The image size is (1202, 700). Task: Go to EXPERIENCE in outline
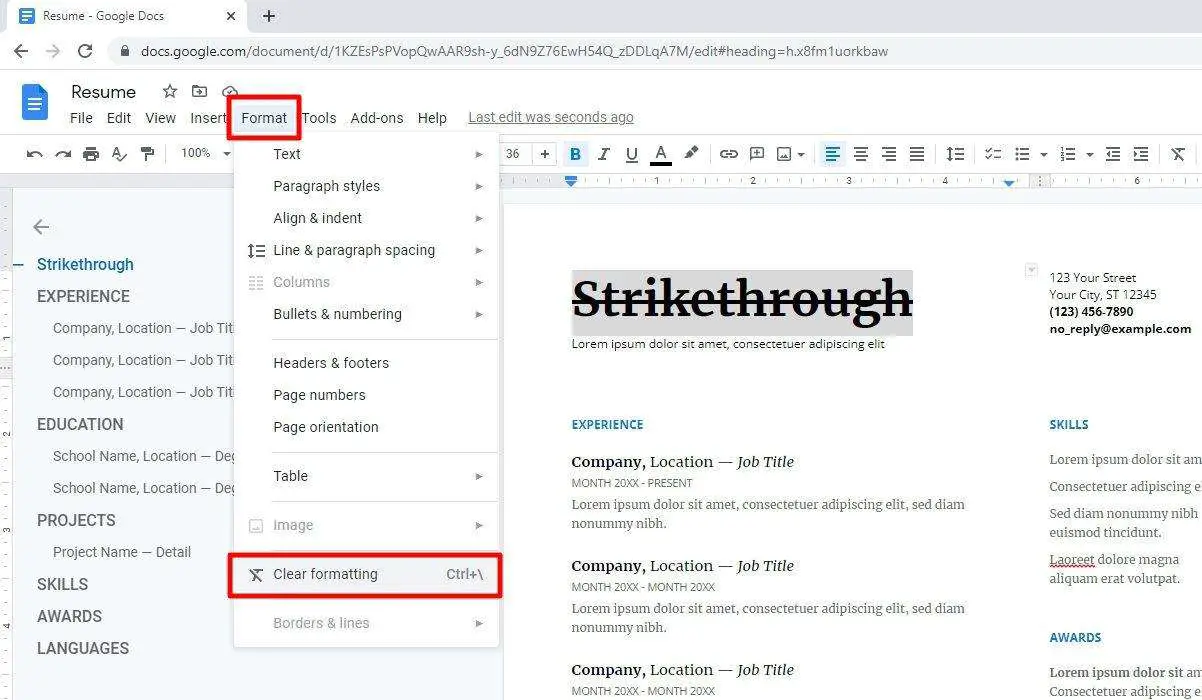click(x=83, y=296)
